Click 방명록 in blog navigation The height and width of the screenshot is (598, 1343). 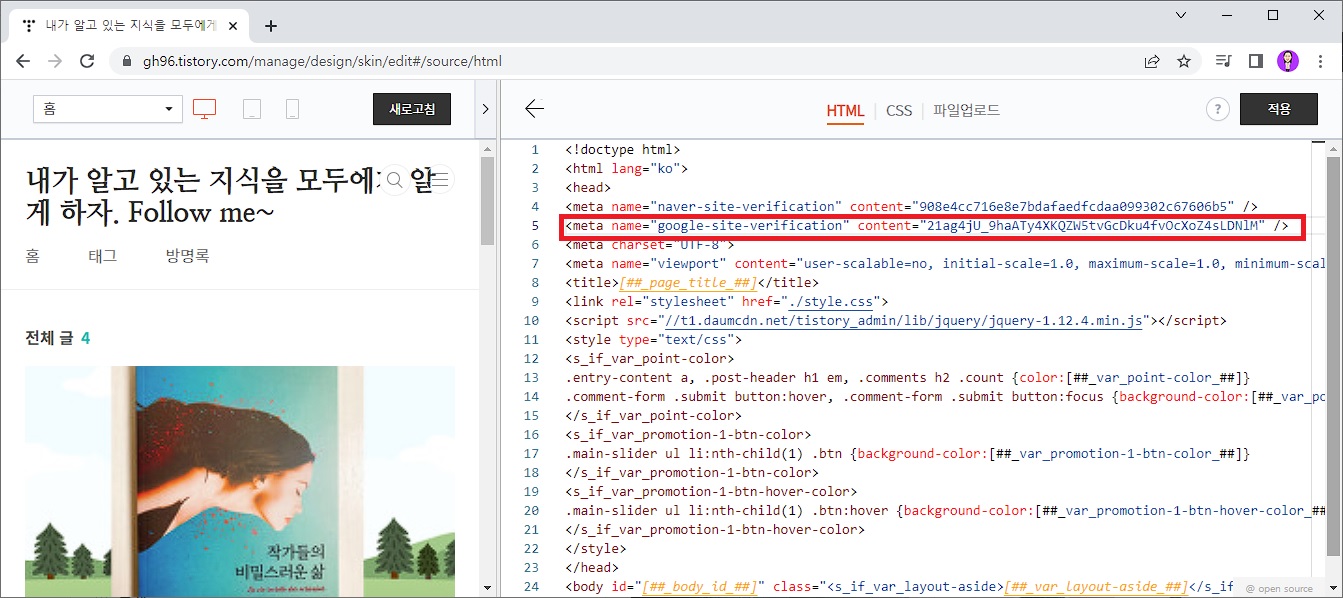point(187,256)
